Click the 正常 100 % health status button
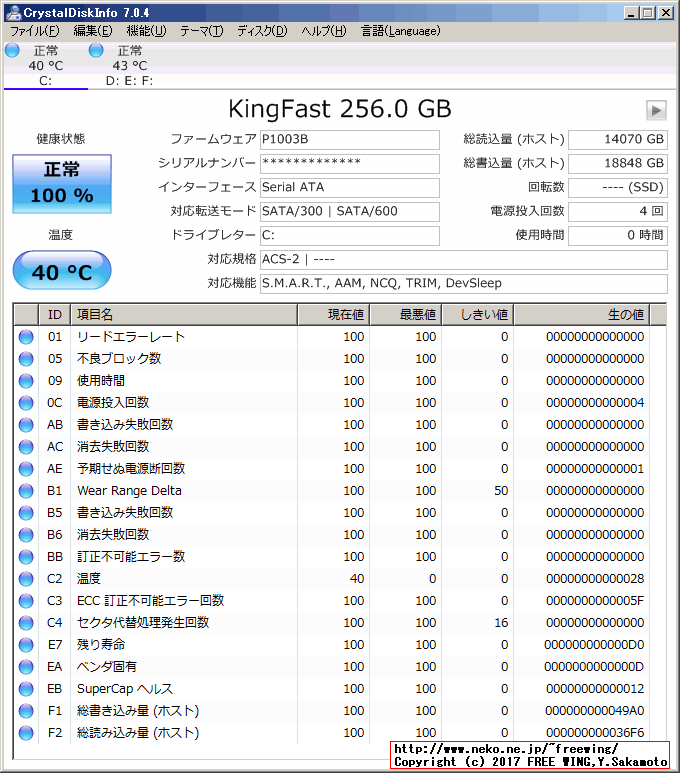Viewport: 680px width, 773px height. coord(62,184)
